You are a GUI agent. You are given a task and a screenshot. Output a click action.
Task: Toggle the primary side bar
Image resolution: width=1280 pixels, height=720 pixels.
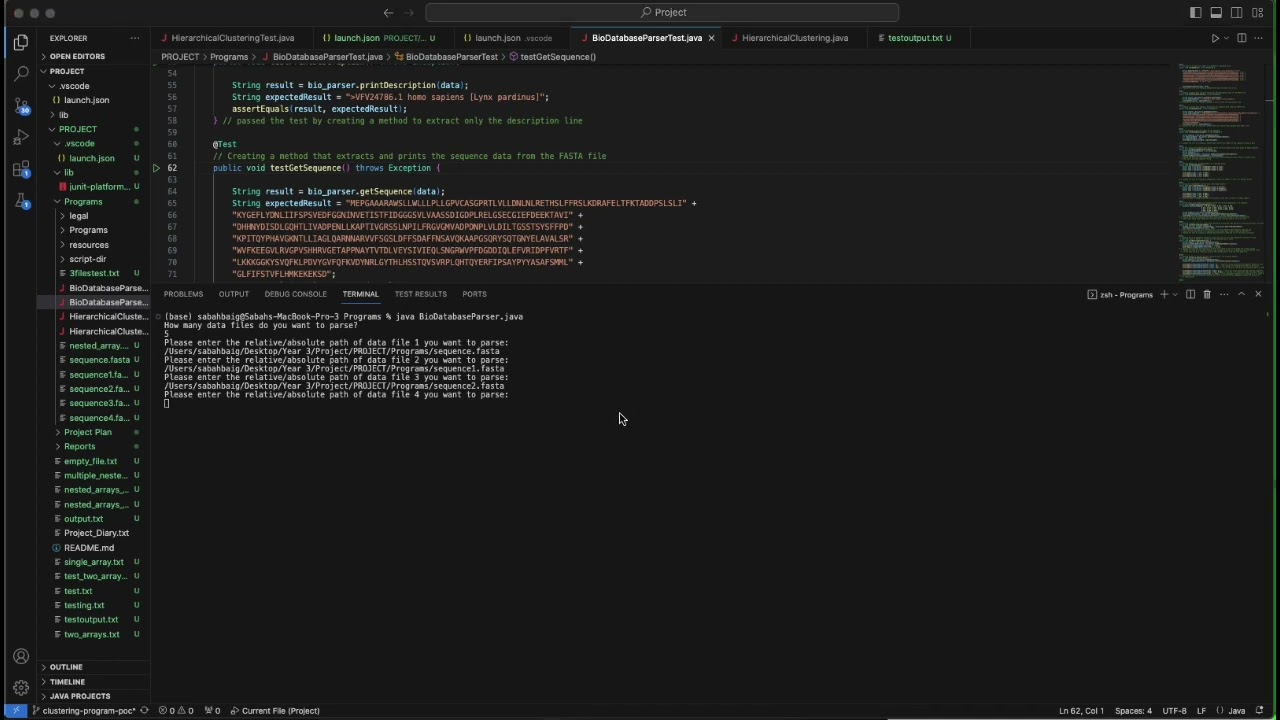(1196, 12)
